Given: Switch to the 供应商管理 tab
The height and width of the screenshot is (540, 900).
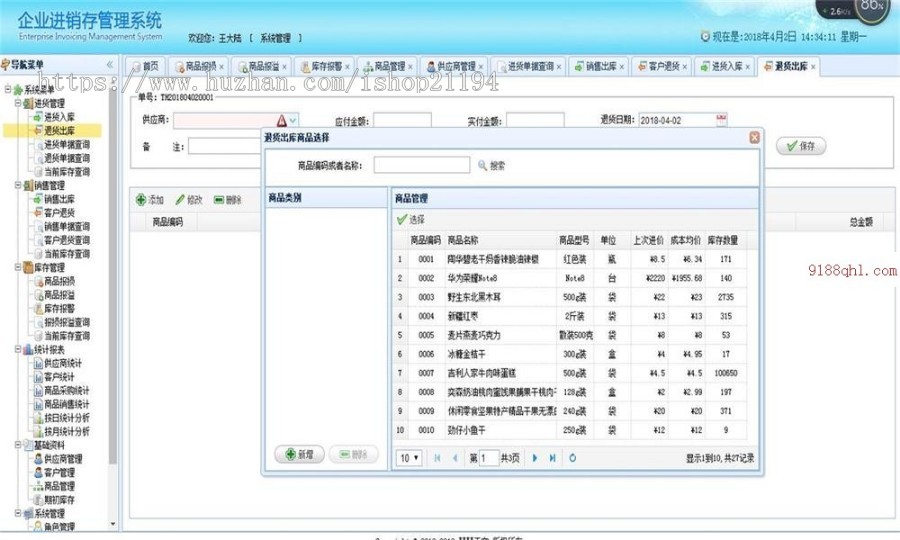Looking at the screenshot, I should (x=455, y=67).
